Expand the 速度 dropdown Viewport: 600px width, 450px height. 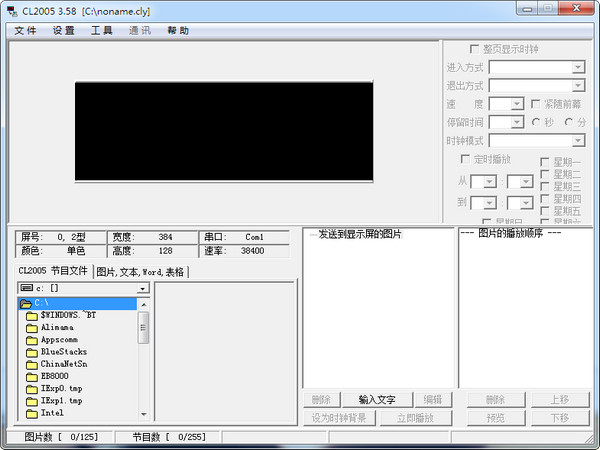click(x=517, y=104)
